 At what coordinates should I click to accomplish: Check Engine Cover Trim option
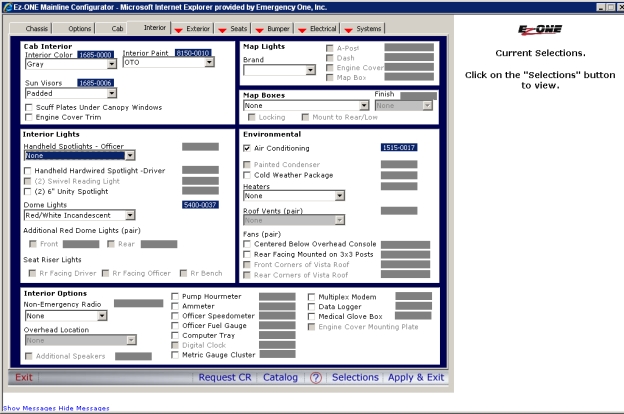(29, 117)
